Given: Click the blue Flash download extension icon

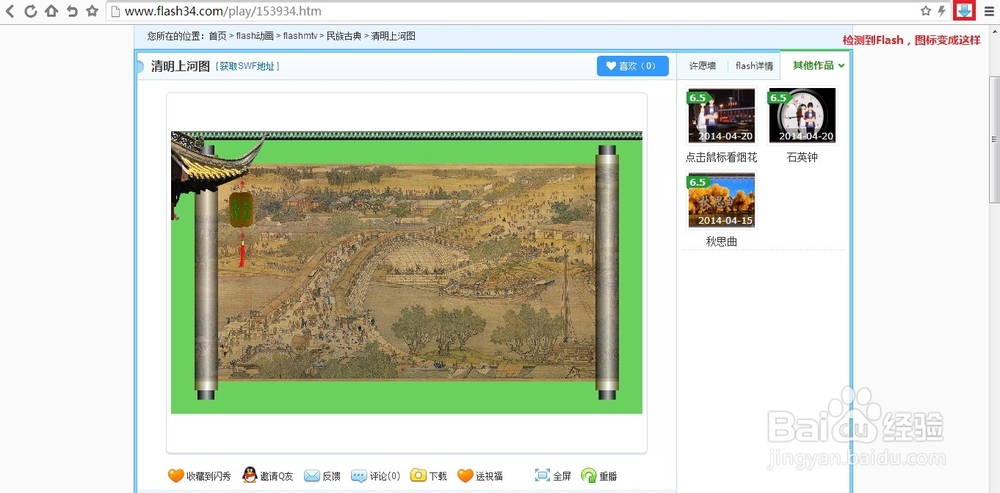Looking at the screenshot, I should [964, 11].
